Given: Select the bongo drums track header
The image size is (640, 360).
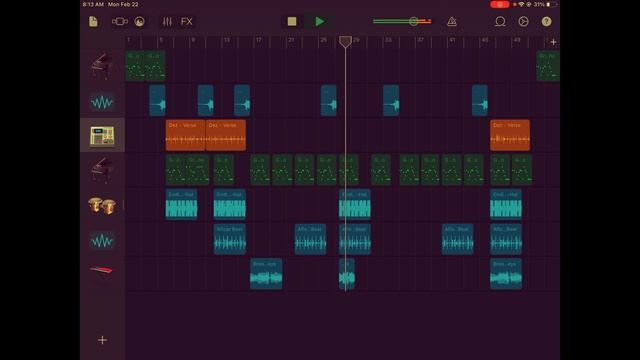Looking at the screenshot, I should click(102, 205).
